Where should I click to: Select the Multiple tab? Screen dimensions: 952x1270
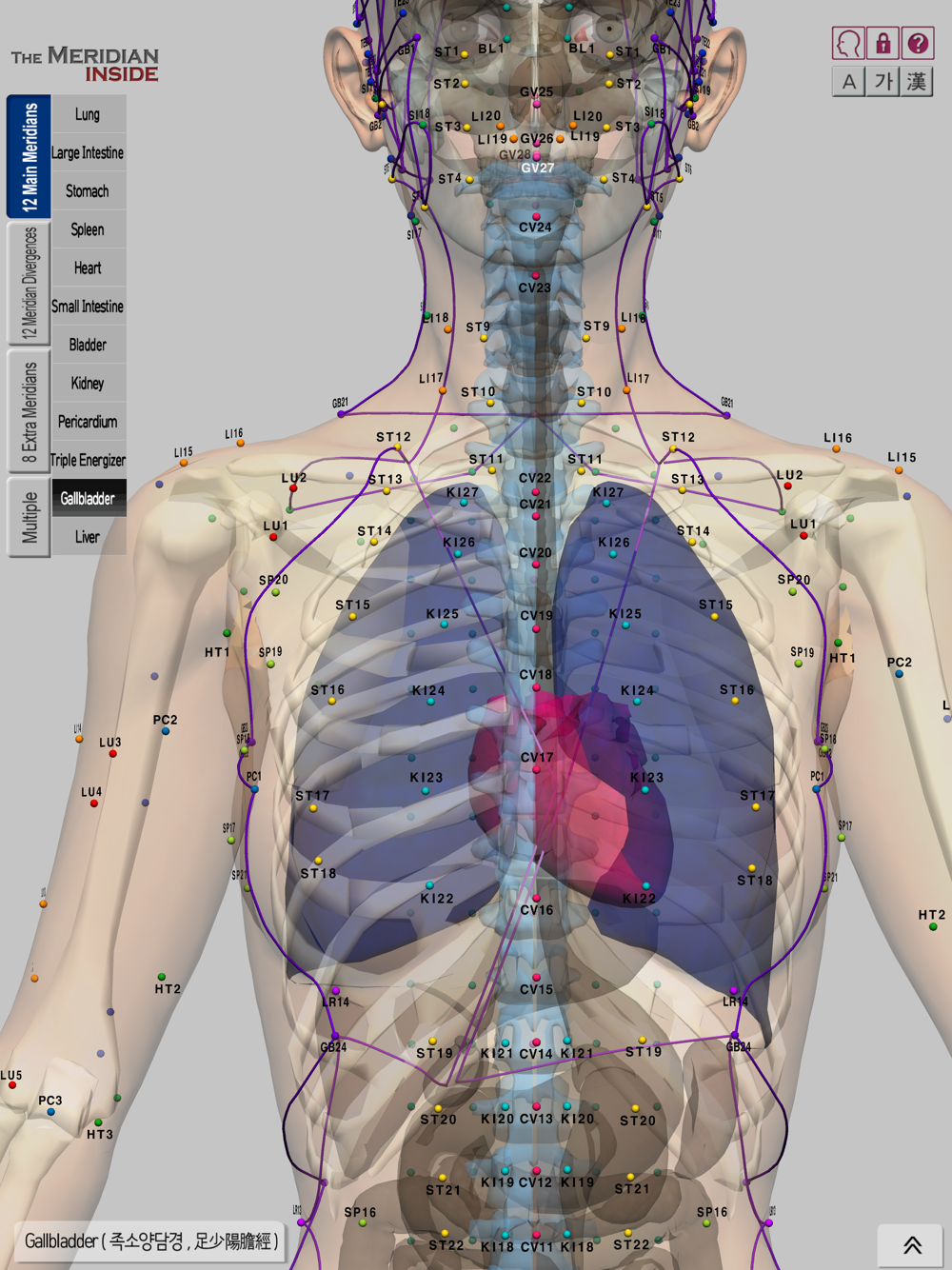pos(29,518)
